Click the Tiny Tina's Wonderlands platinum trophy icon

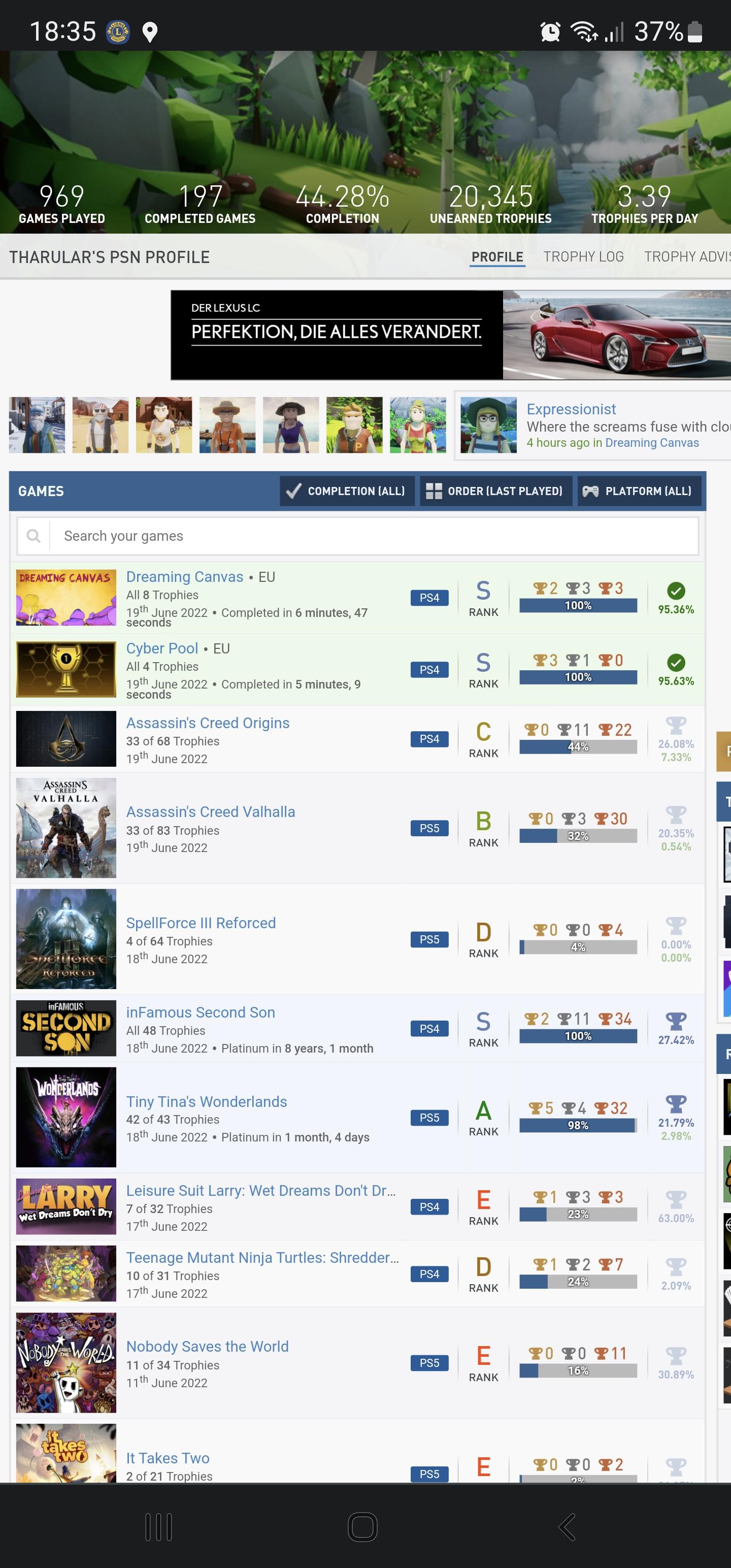676,1103
